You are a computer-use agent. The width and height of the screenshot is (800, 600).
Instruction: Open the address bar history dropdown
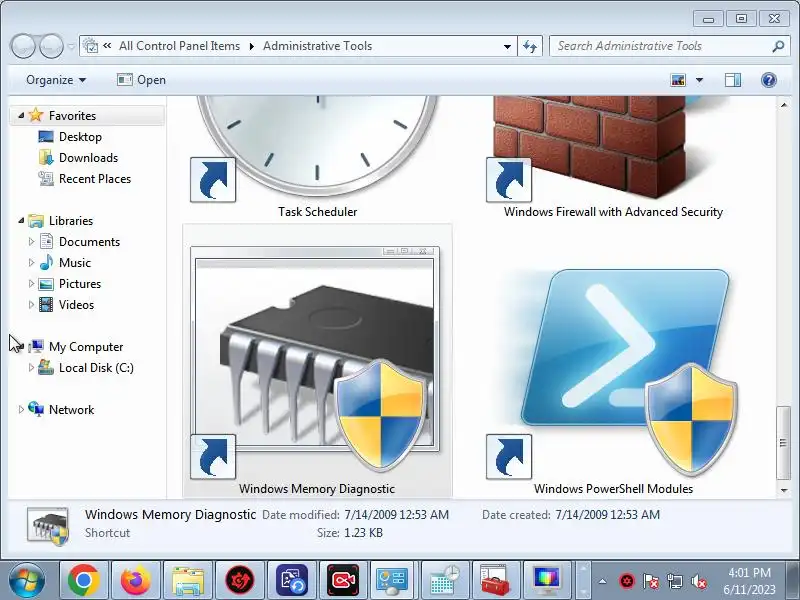pyautogui.click(x=507, y=46)
